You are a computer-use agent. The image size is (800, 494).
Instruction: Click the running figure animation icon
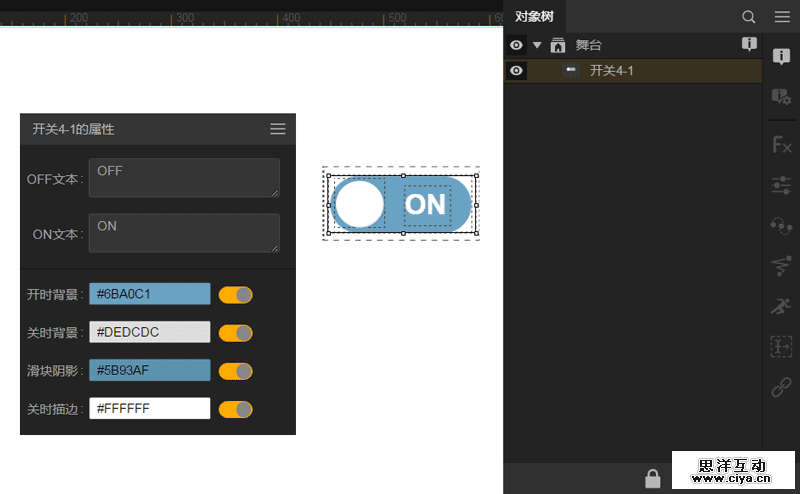(x=782, y=307)
